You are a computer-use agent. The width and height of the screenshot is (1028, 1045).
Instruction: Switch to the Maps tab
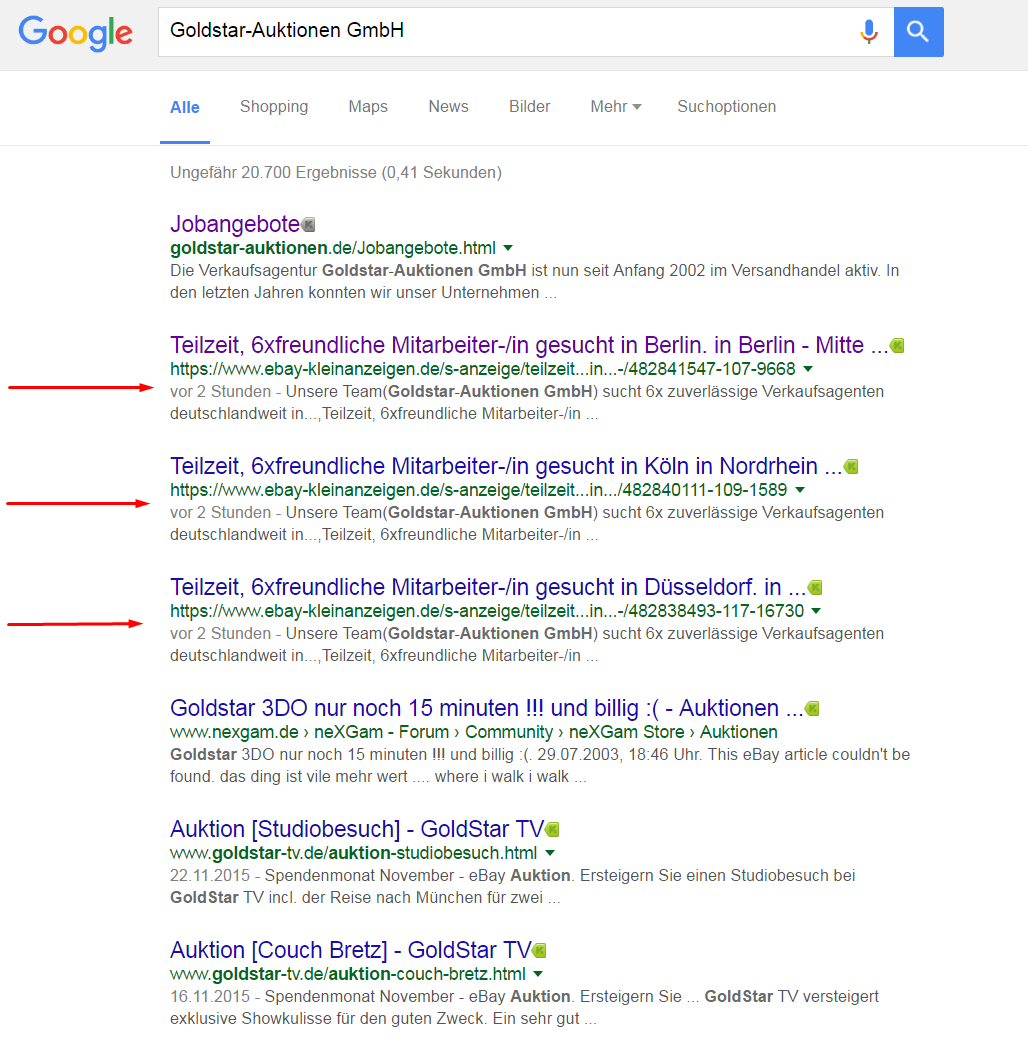click(x=368, y=107)
